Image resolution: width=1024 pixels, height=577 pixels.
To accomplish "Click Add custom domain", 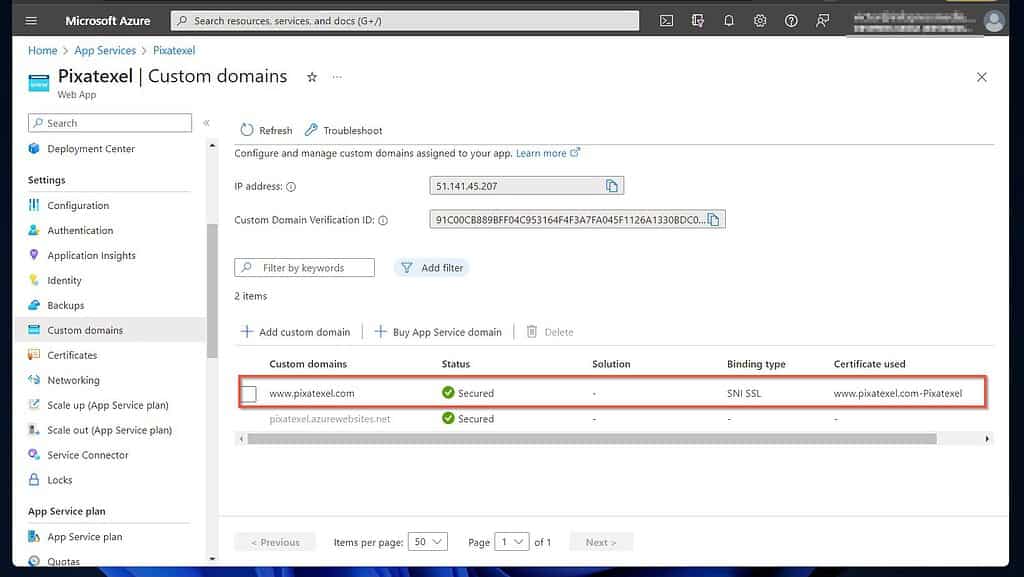I will pyautogui.click(x=295, y=332).
